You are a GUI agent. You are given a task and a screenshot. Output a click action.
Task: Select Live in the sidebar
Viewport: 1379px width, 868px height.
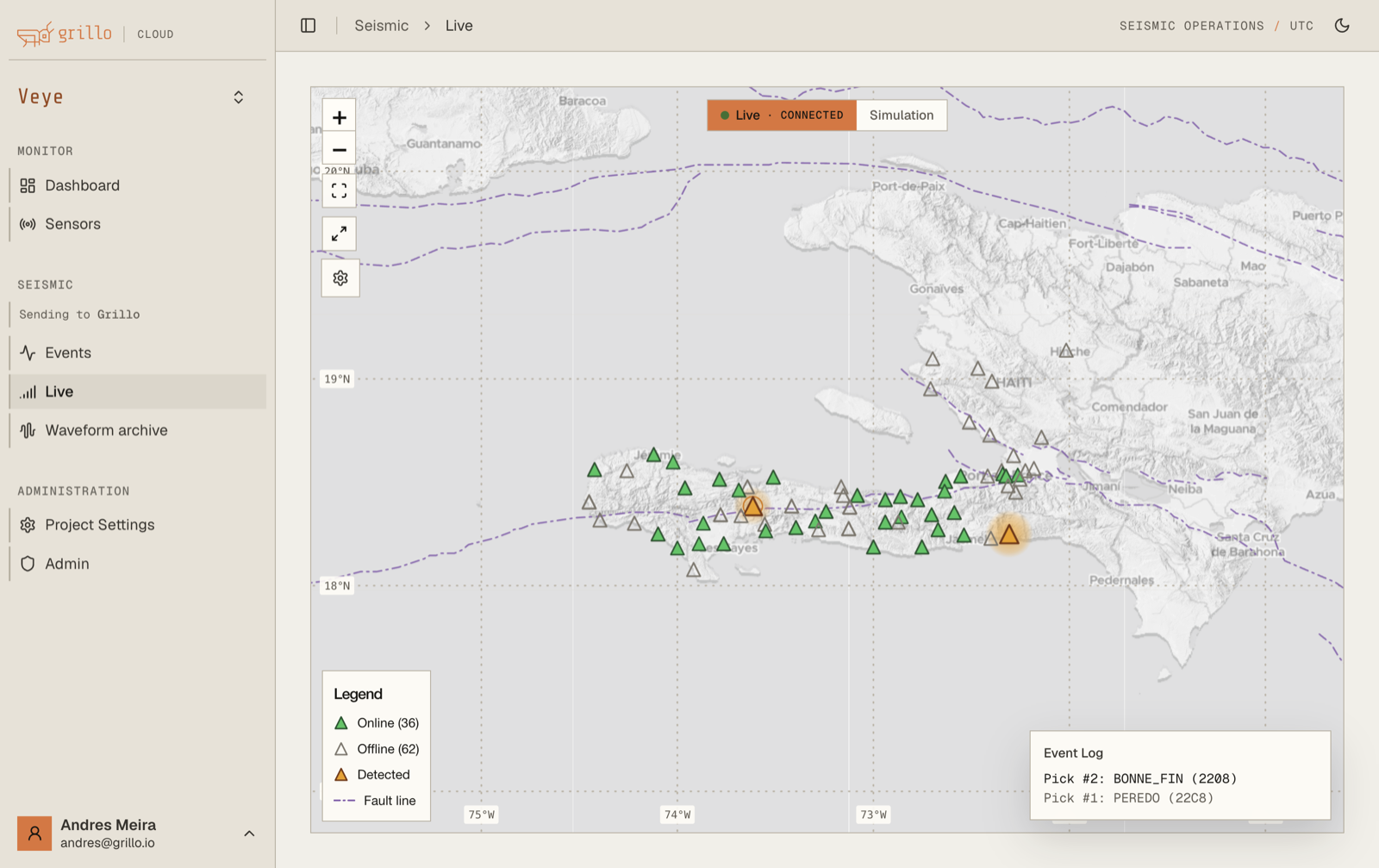tap(138, 391)
